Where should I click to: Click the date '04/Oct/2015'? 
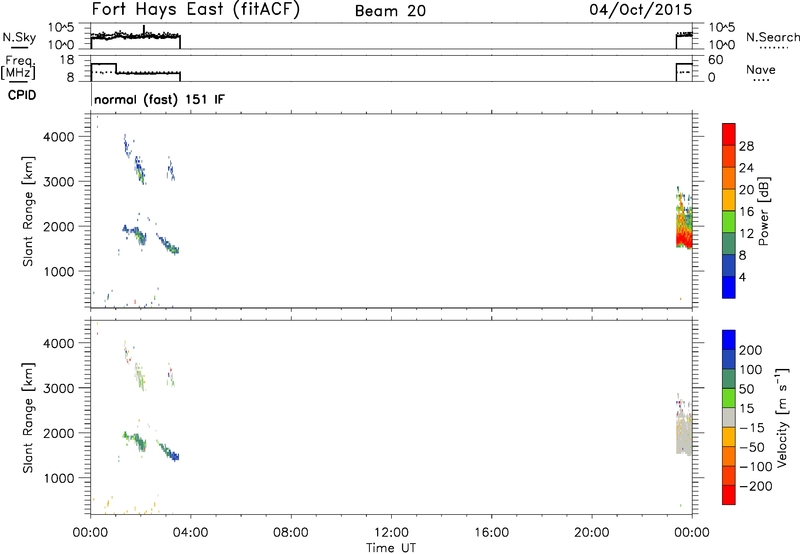coord(641,10)
